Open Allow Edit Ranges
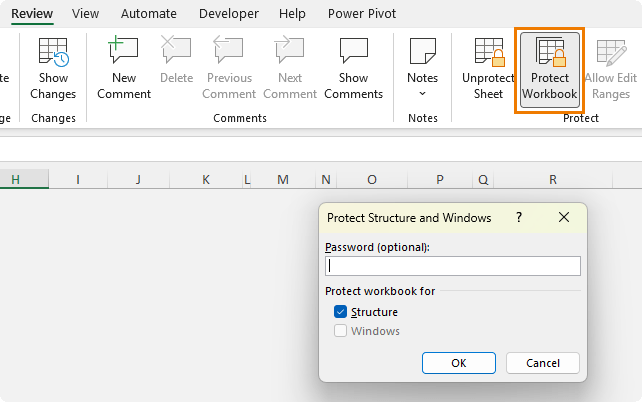The width and height of the screenshot is (642, 402). pyautogui.click(x=610, y=69)
